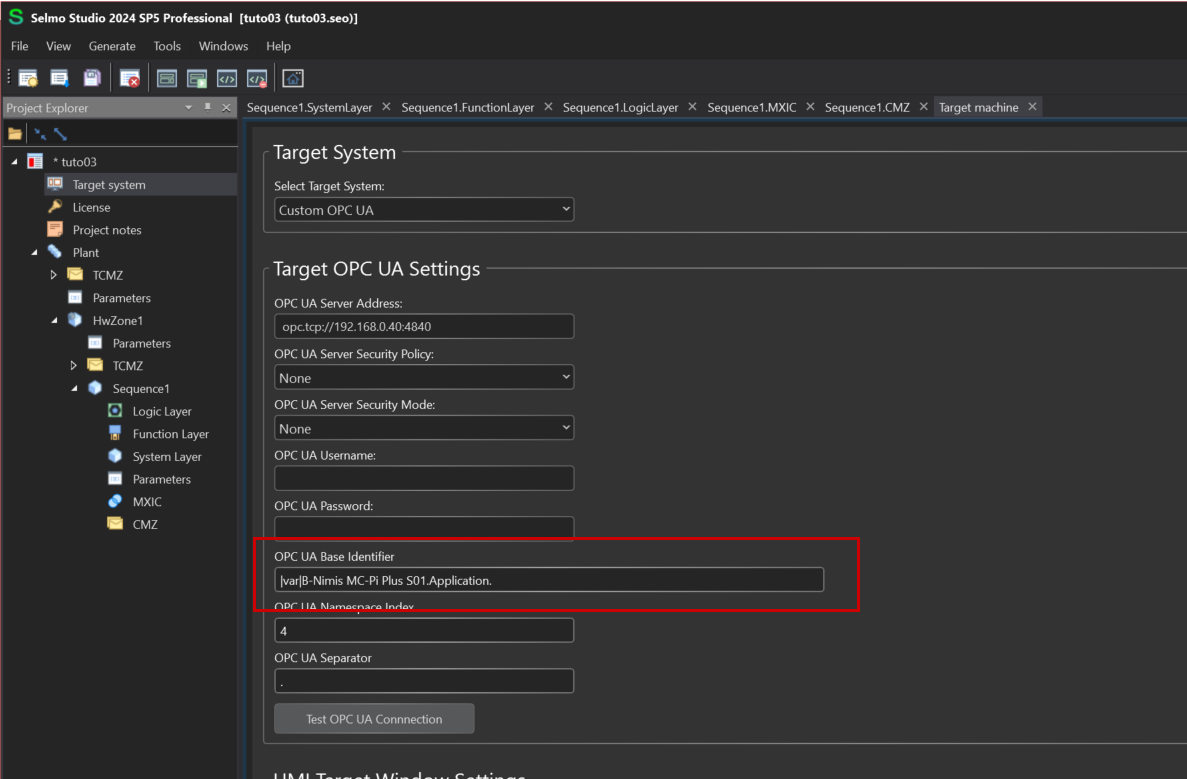Open the Select Target System dropdown
The width and height of the screenshot is (1187, 779).
424,210
